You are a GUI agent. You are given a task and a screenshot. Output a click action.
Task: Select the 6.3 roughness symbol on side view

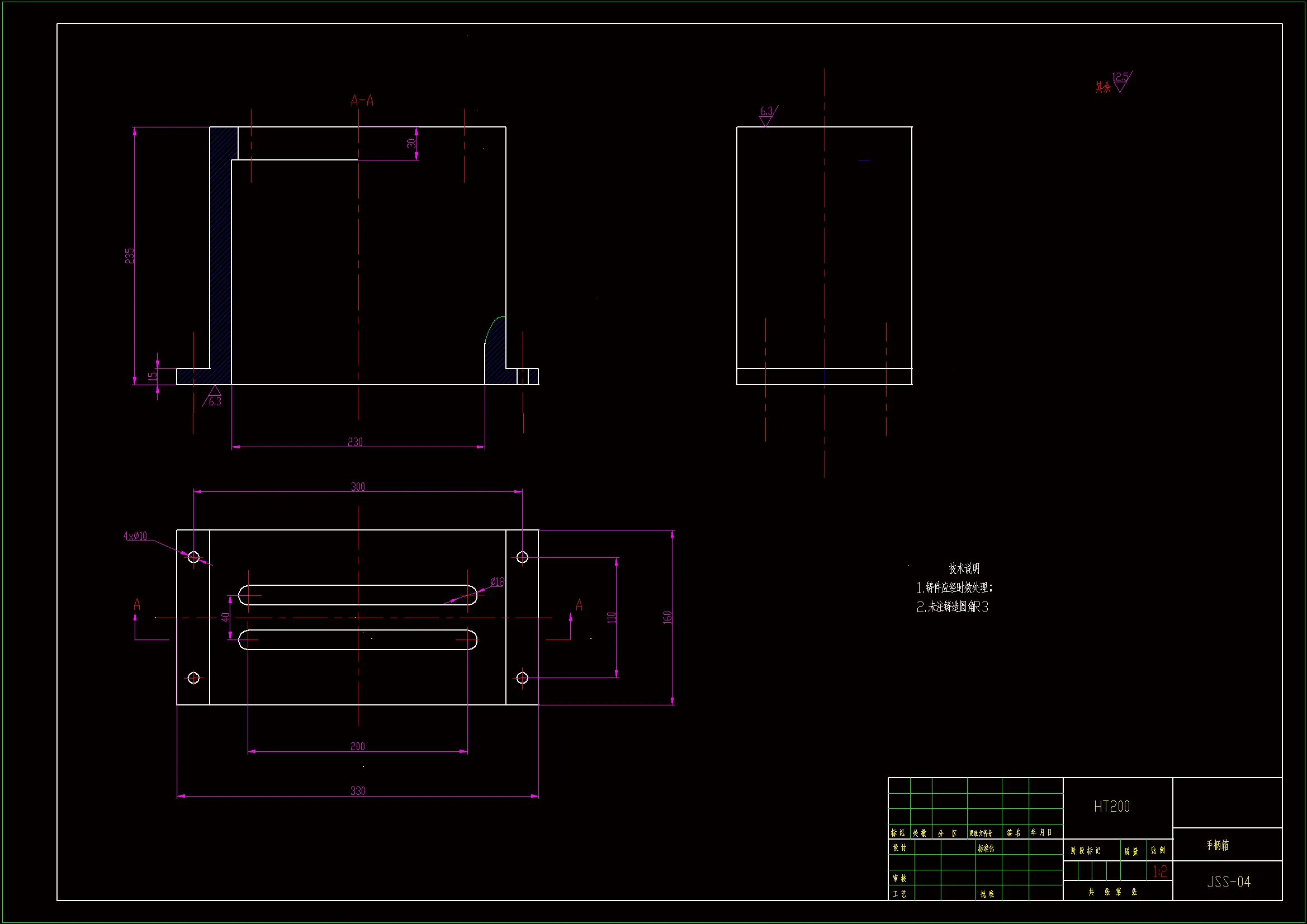[x=767, y=116]
